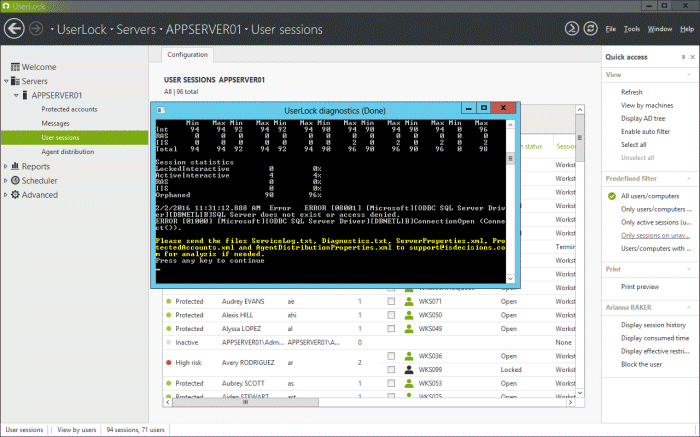
Task: Collapse the View section in Quick access
Action: (688, 75)
